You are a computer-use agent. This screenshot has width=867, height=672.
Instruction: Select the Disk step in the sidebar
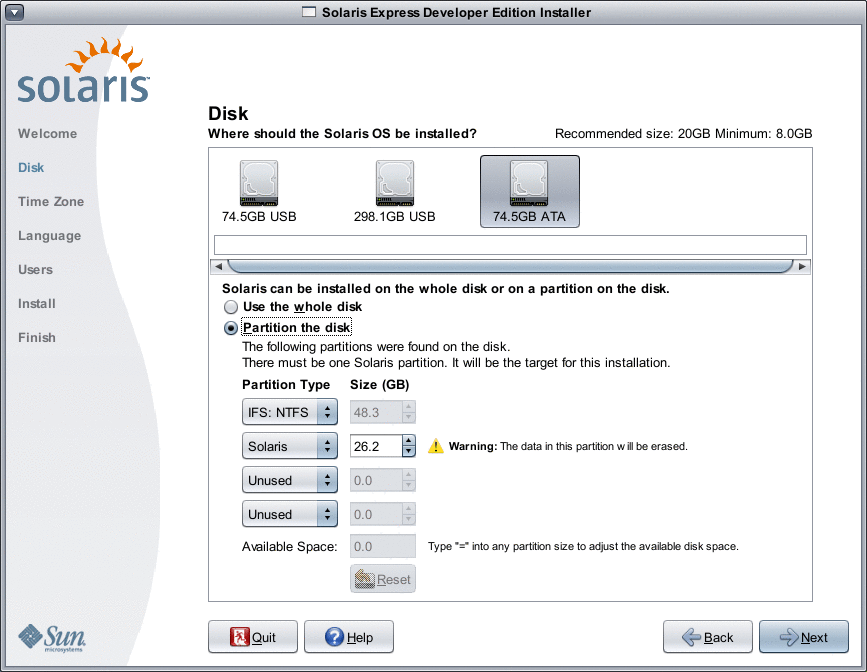[x=33, y=167]
